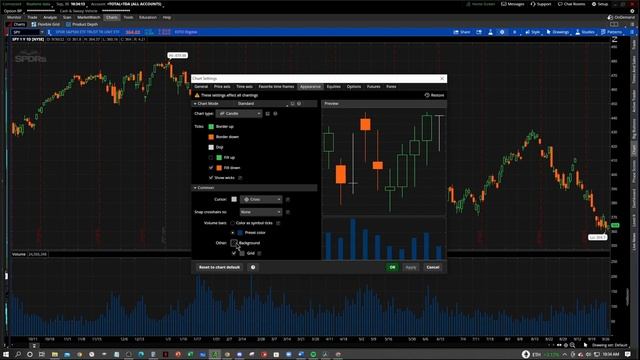
Task: Open File Explorer from taskbar
Action: [55, 354]
